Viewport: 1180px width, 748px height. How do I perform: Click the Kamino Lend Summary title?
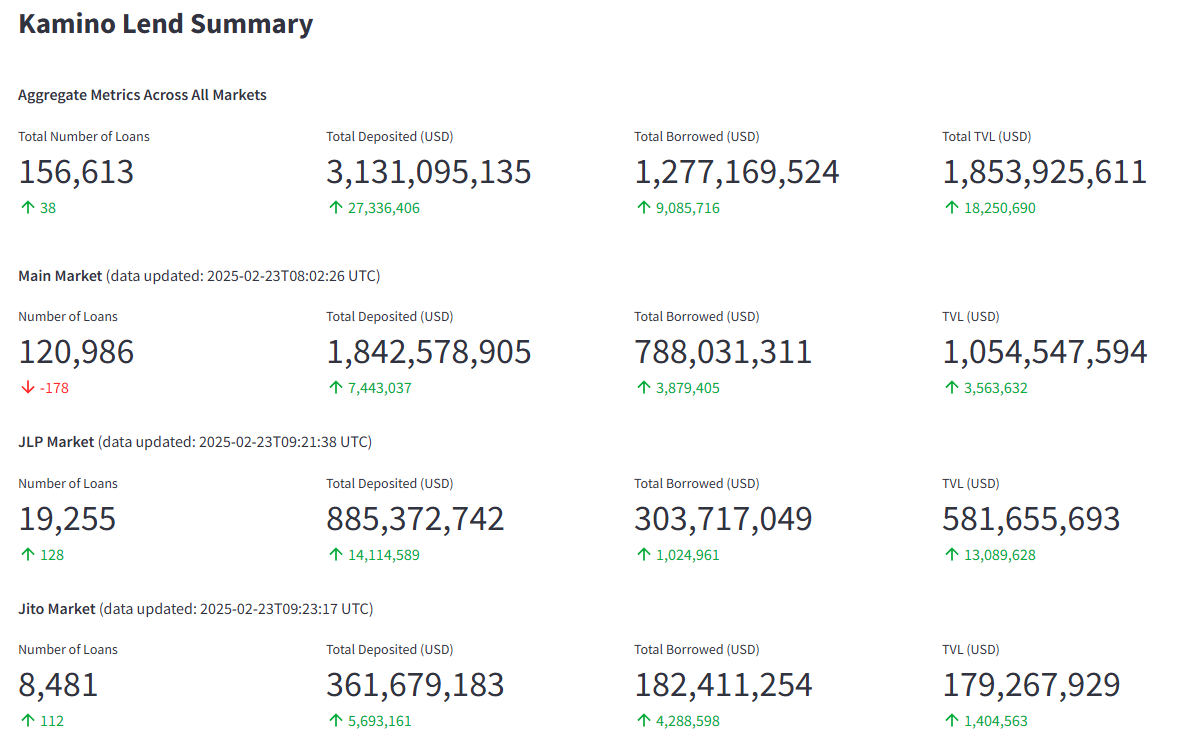(x=165, y=24)
